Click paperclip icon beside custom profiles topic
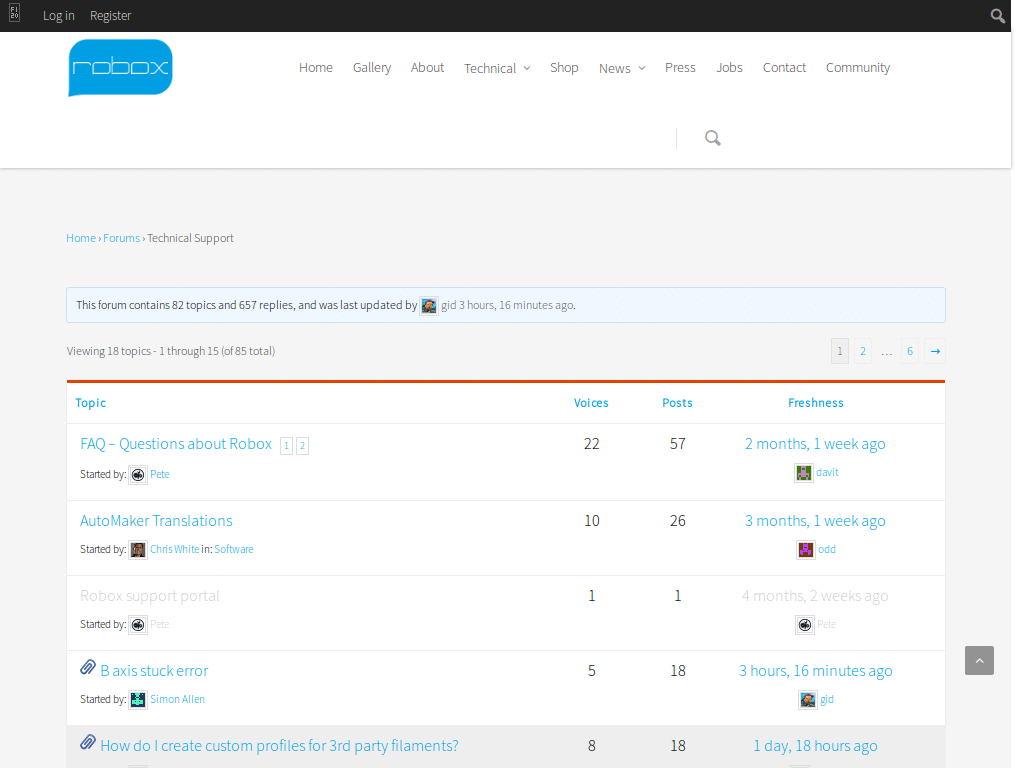The image size is (1024, 768). click(x=88, y=743)
